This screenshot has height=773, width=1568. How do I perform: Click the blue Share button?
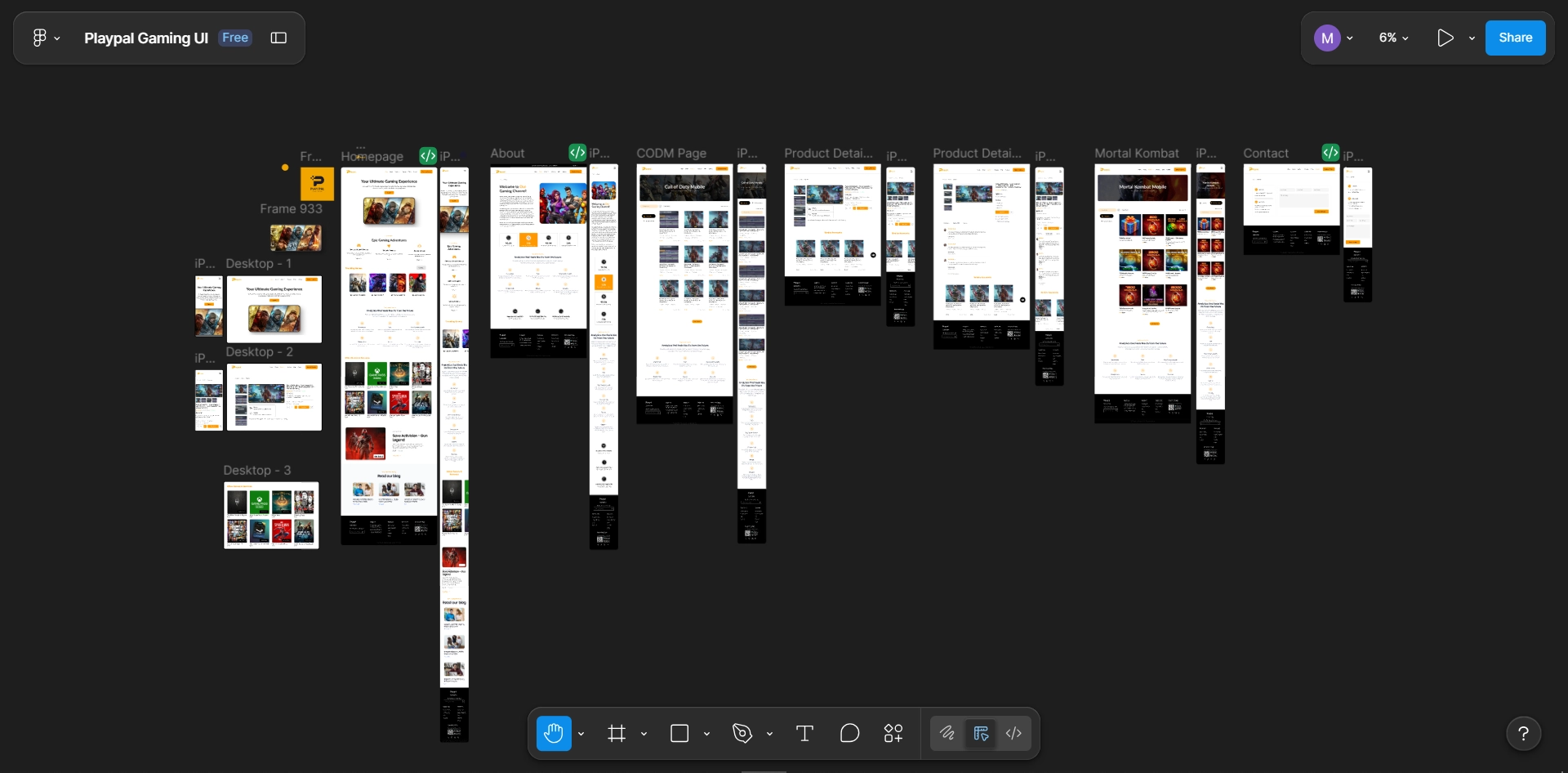tap(1515, 38)
